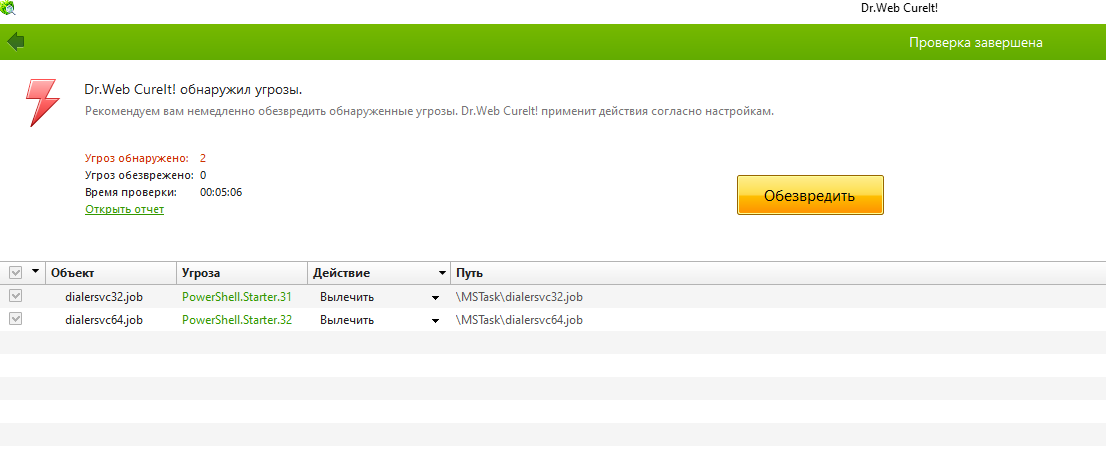Image resolution: width=1106 pixels, height=462 pixels.
Task: Uncheck the dialersvc64.job row checkbox
Action: click(16, 319)
